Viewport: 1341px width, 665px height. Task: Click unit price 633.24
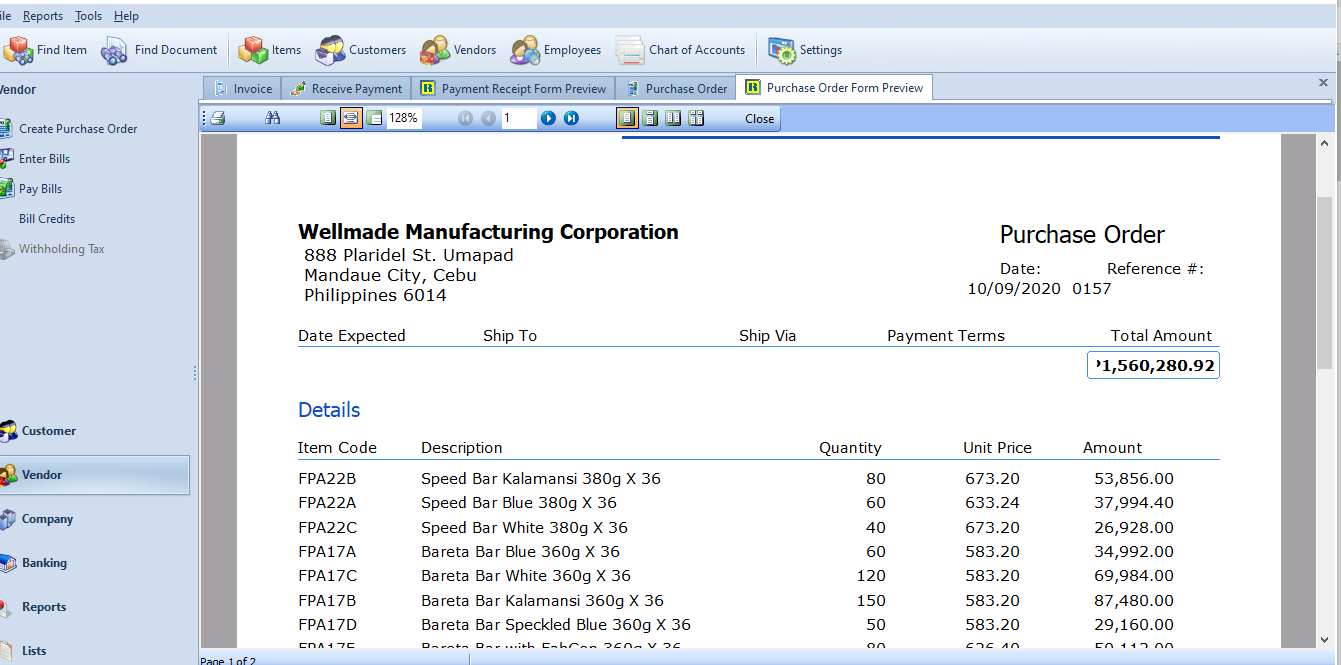[x=992, y=503]
